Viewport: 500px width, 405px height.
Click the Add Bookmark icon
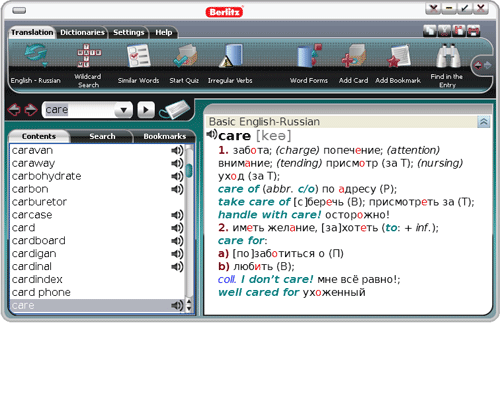398,56
